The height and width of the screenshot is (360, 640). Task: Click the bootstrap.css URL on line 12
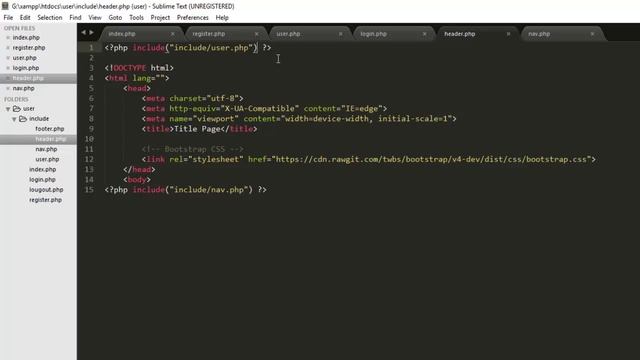click(x=431, y=160)
